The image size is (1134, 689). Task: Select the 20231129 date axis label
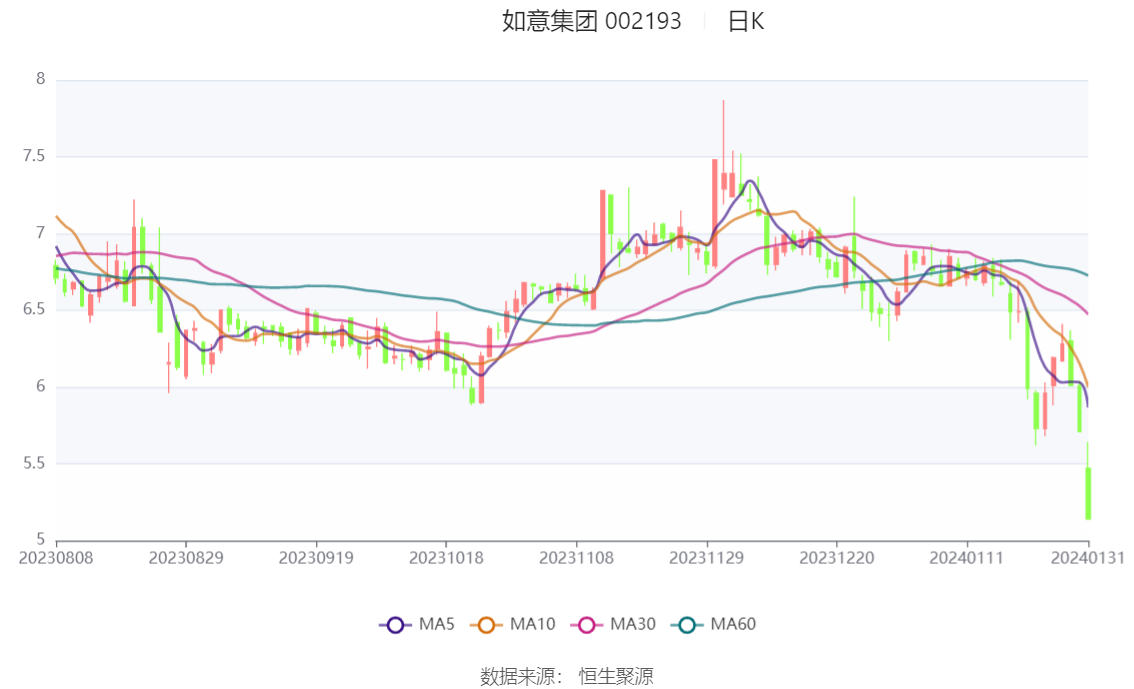[707, 558]
